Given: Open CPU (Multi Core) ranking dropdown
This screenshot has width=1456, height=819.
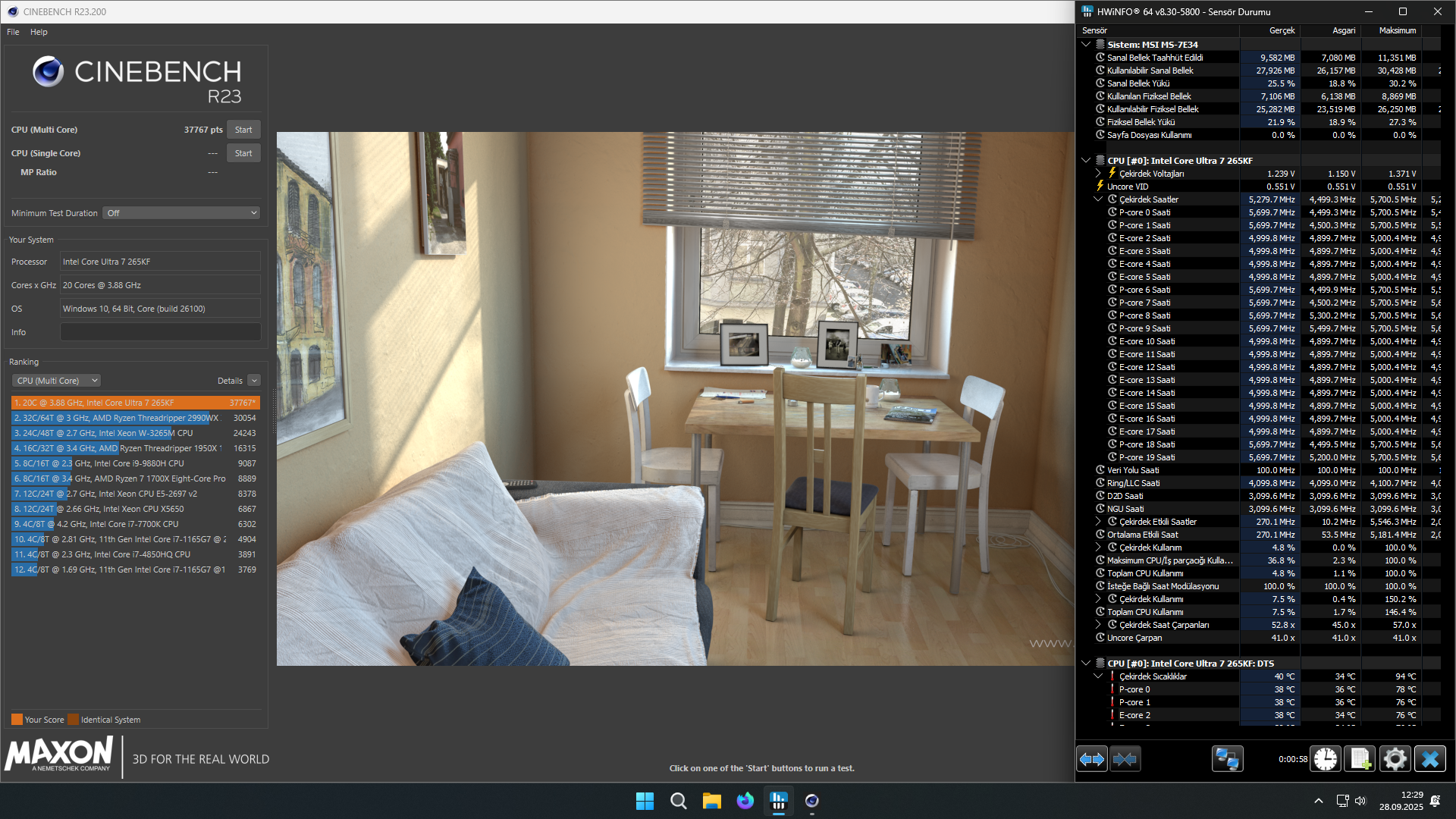Looking at the screenshot, I should 56,381.
